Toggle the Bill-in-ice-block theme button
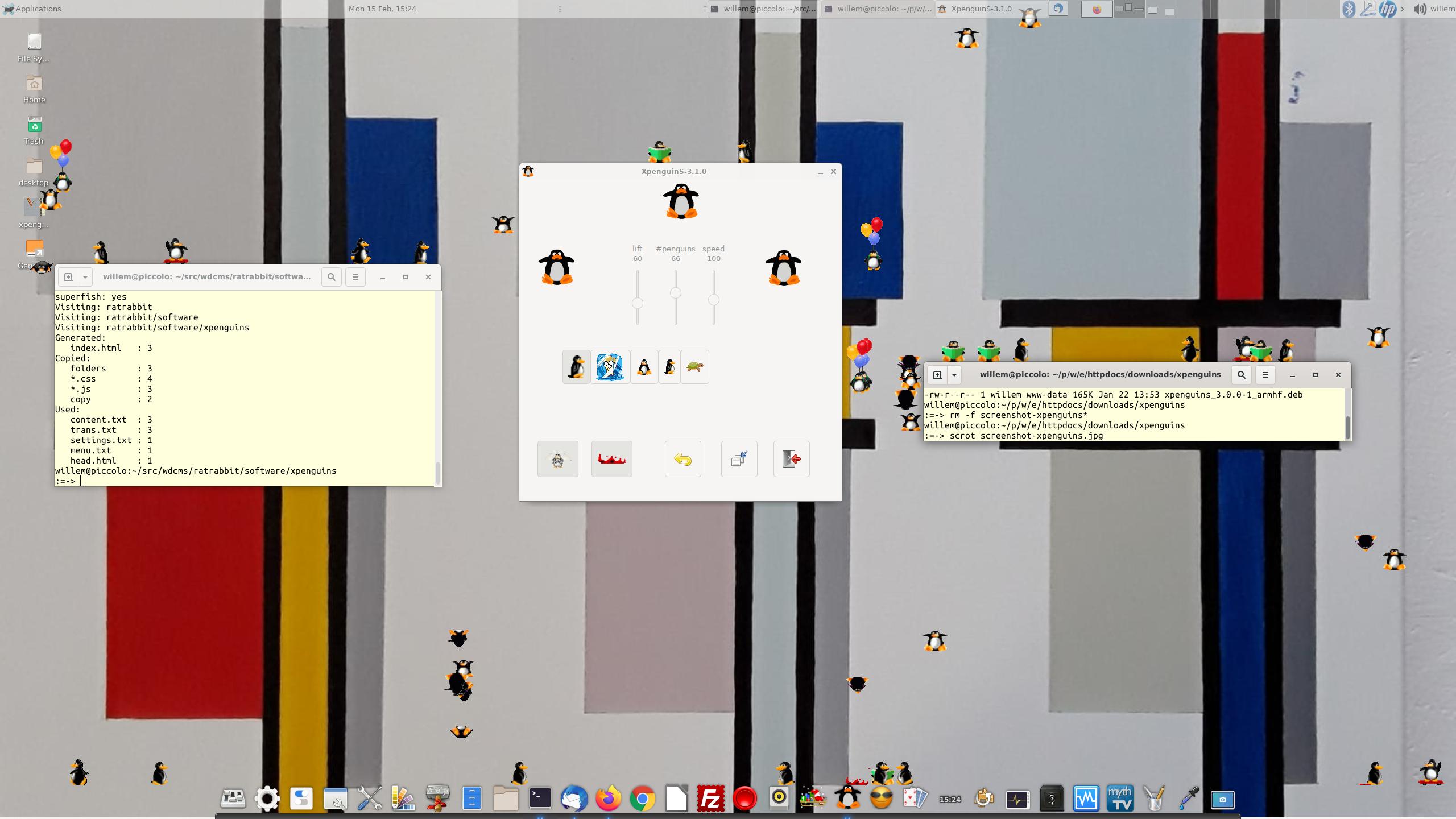This screenshot has width=1456, height=819. 610,367
